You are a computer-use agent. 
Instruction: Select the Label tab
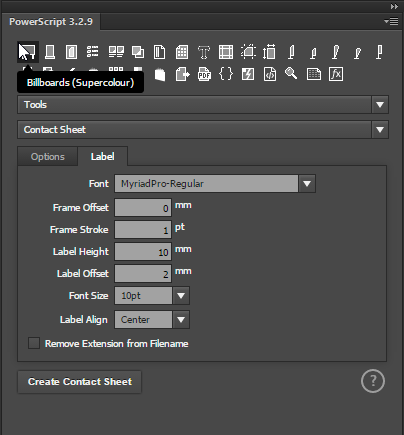(102, 156)
